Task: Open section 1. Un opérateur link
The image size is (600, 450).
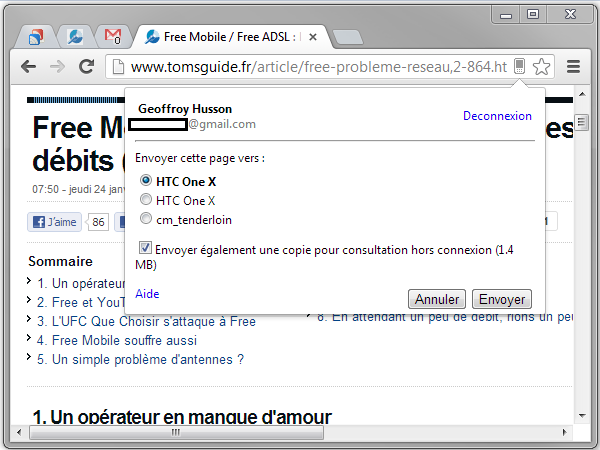Action: pyautogui.click(x=81, y=284)
